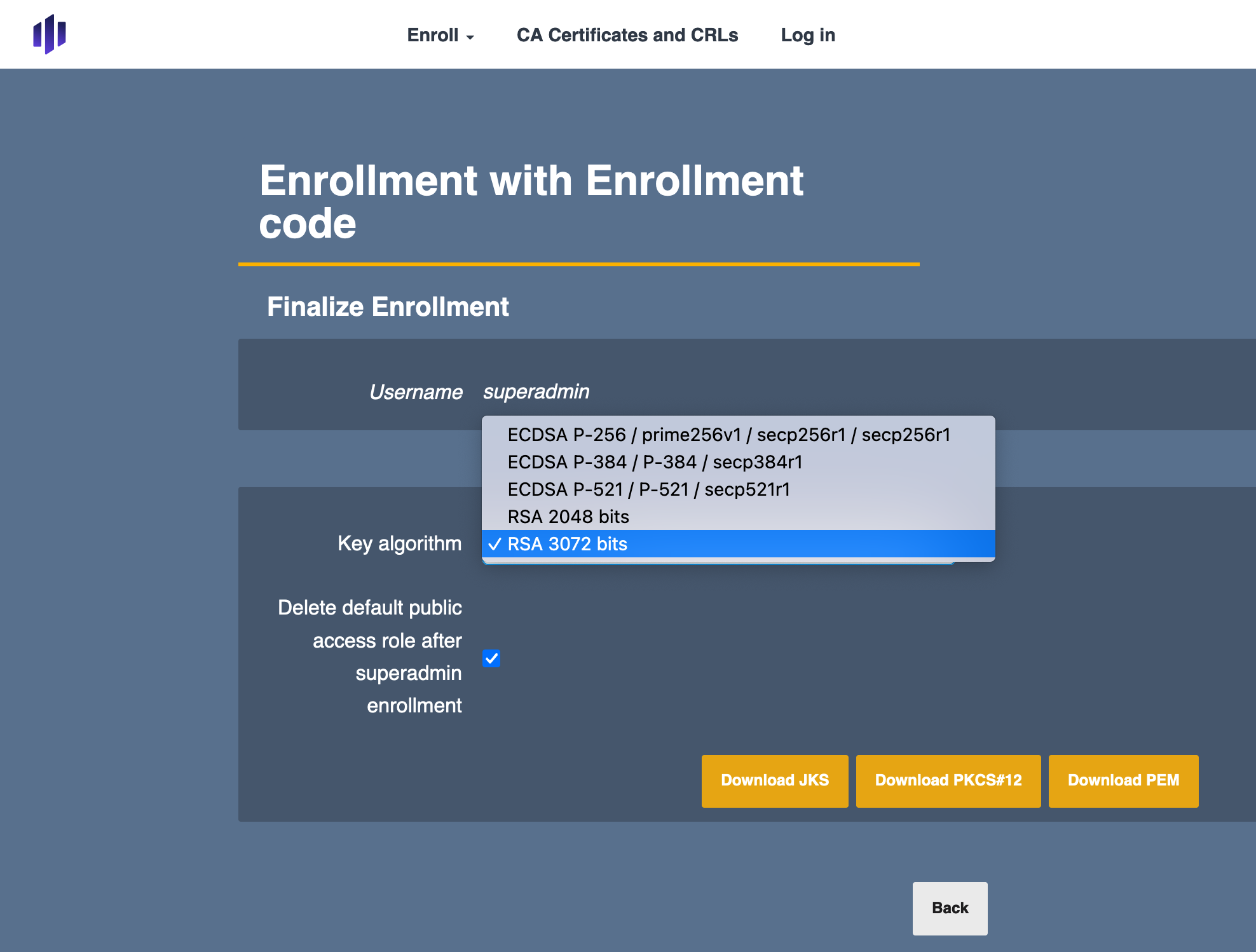Uncheck delete default public access role checkbox
Screen dimensions: 1256x952
(x=491, y=658)
